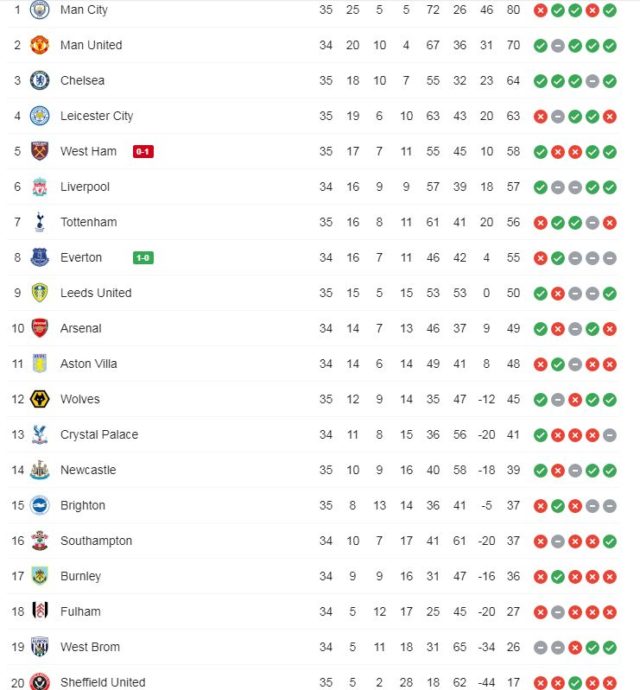Open West Ham's 0-1 live score badge
The image size is (640, 690).
coord(143,152)
